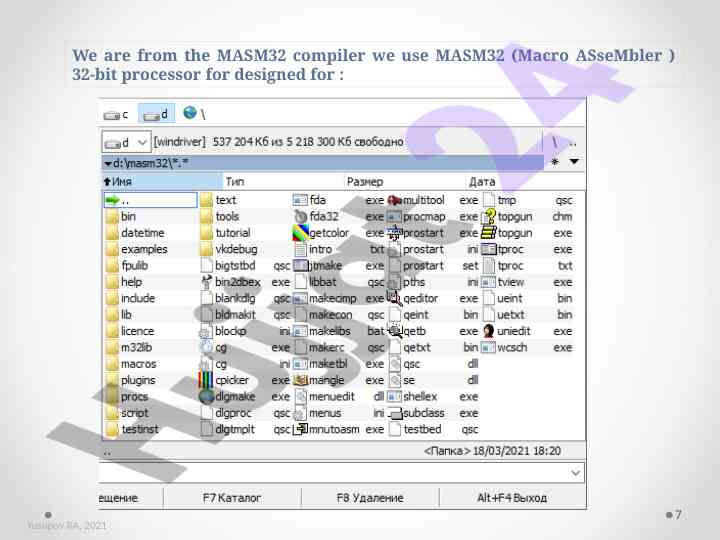Viewport: 720px width, 540px height.
Task: Open directory history arrow in path bar
Action: pos(574,161)
